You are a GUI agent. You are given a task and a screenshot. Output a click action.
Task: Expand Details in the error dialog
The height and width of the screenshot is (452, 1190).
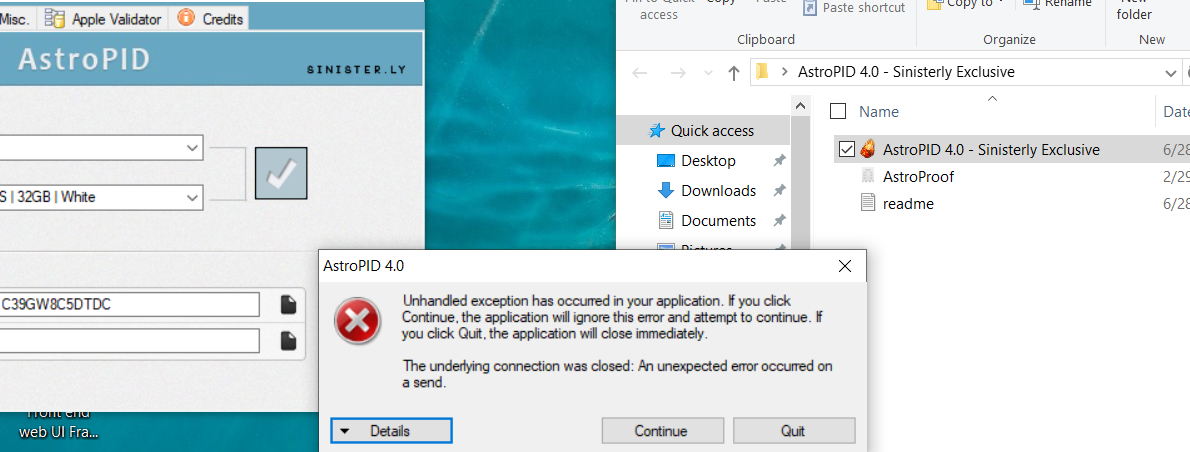(392, 431)
